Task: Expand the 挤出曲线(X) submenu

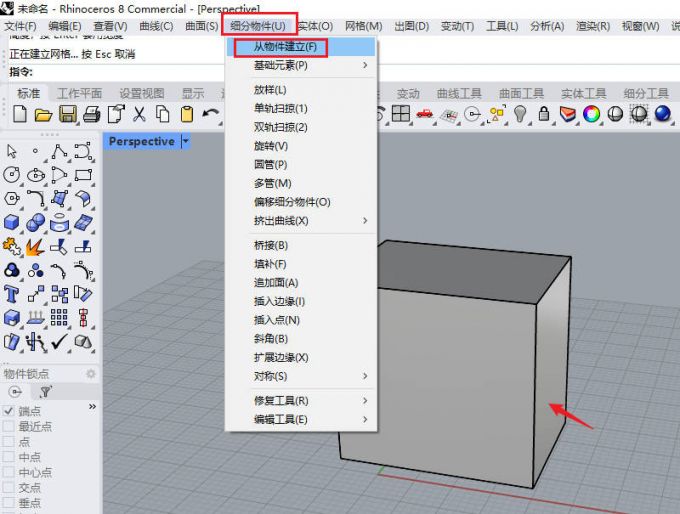Action: pos(301,221)
